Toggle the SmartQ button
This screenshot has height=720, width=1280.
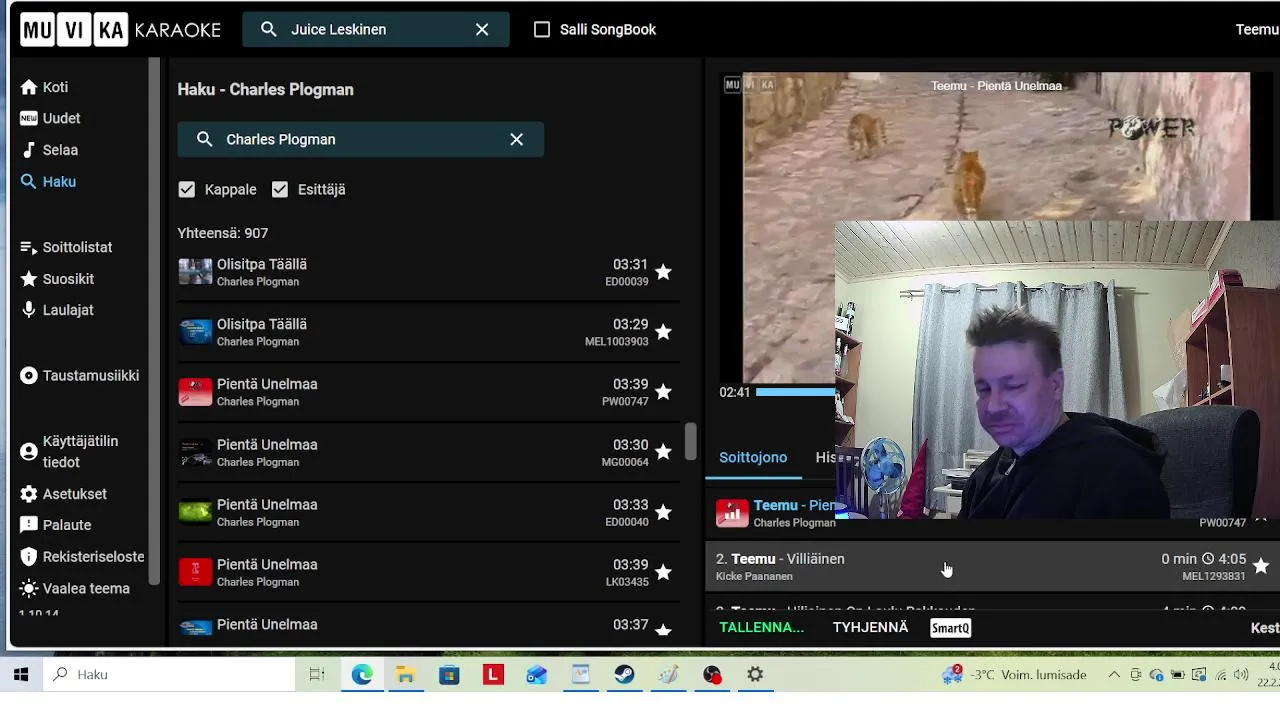pyautogui.click(x=950, y=628)
